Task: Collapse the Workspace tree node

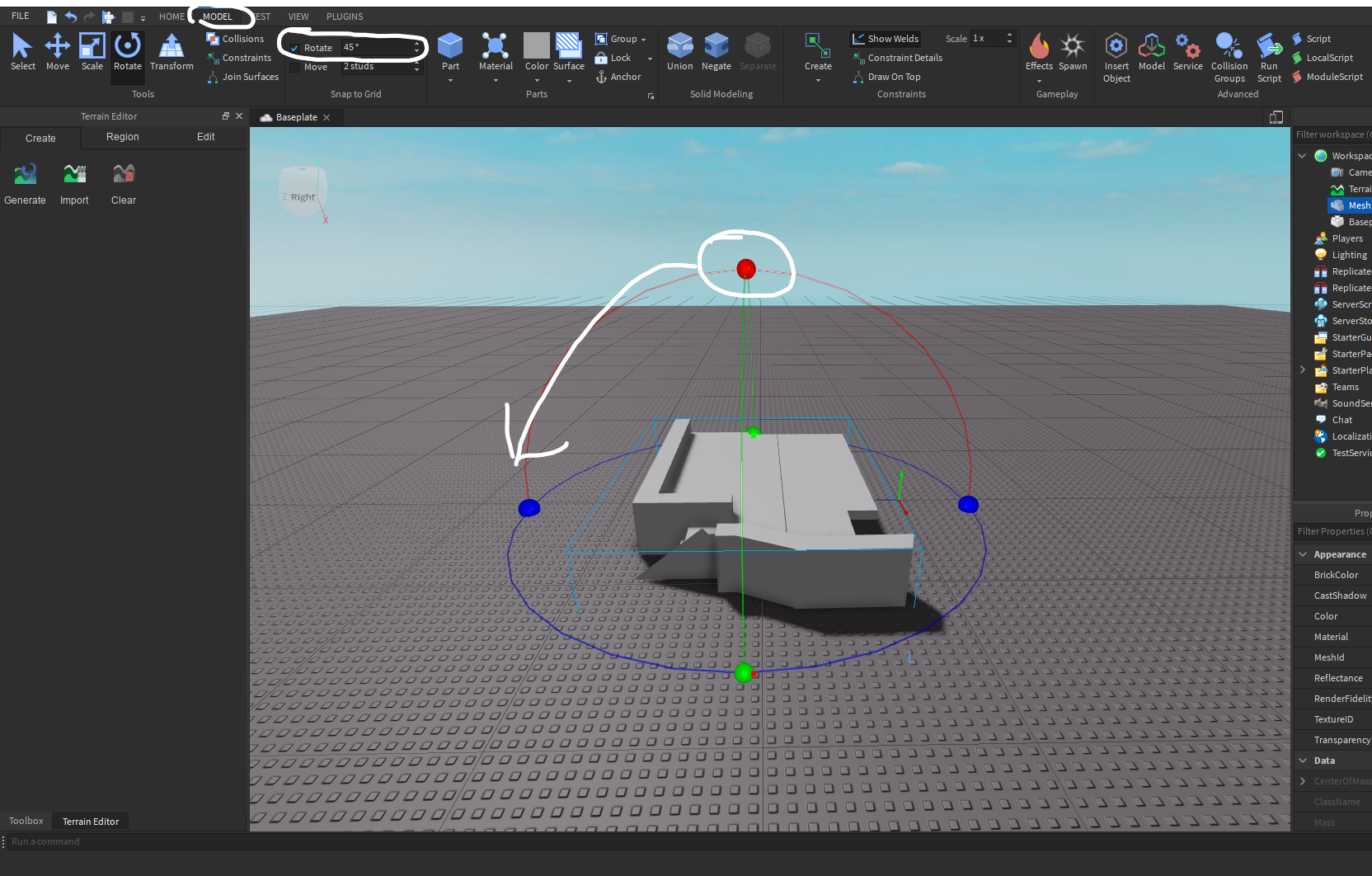Action: (1302, 156)
